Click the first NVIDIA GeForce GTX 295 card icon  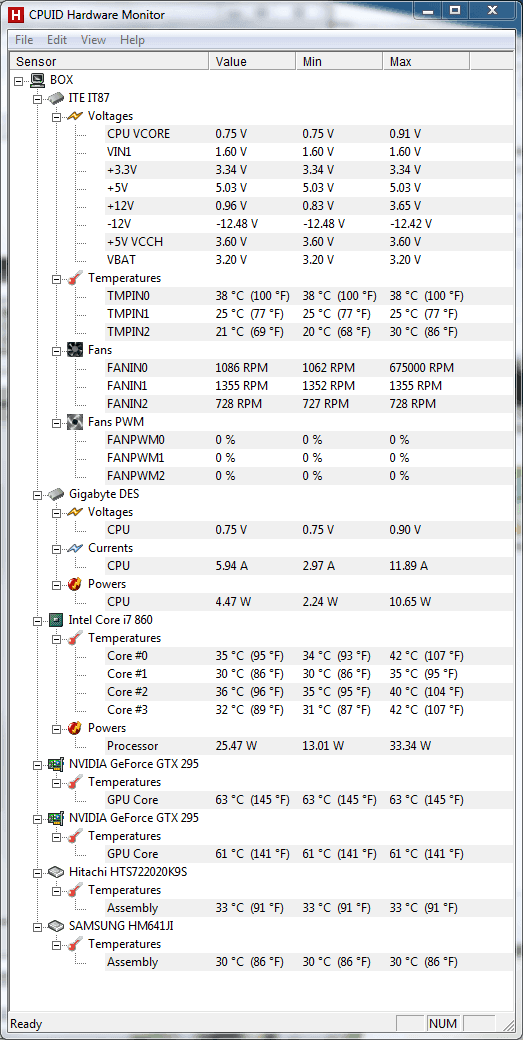(x=56, y=763)
